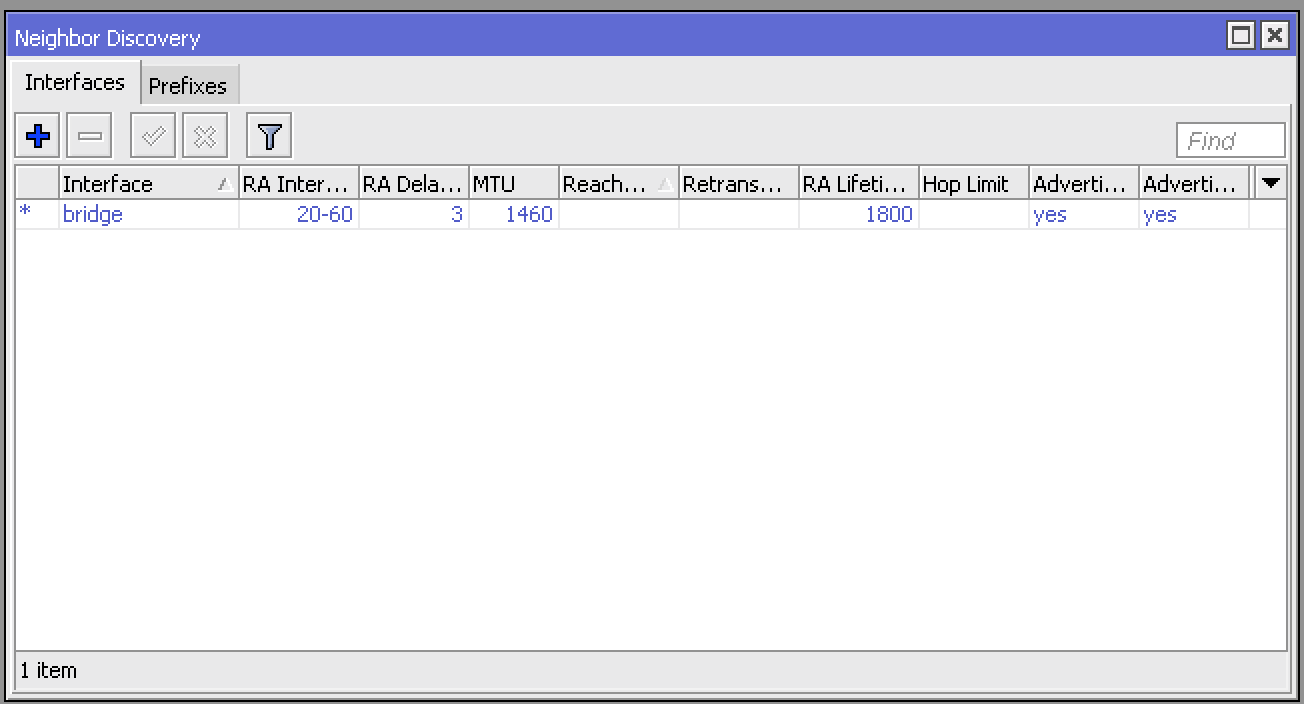Click the Hop Limit column header
Image resolution: width=1304 pixels, height=704 pixels.
click(973, 184)
